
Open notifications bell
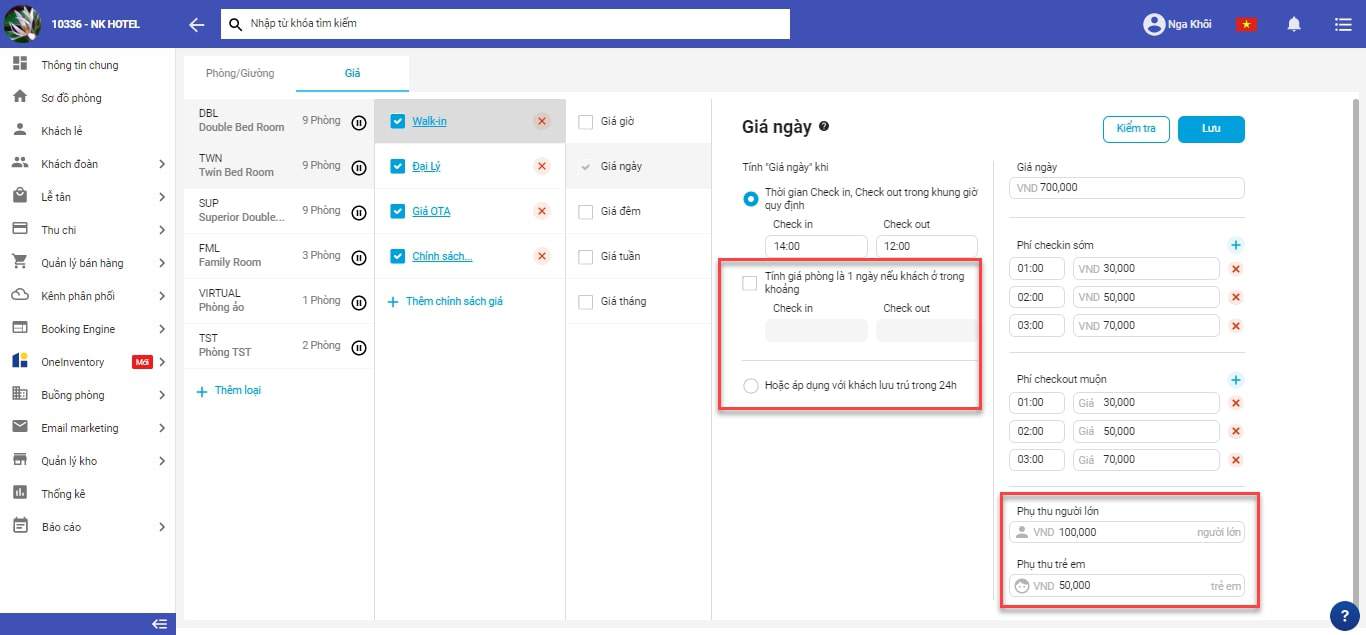[1294, 24]
